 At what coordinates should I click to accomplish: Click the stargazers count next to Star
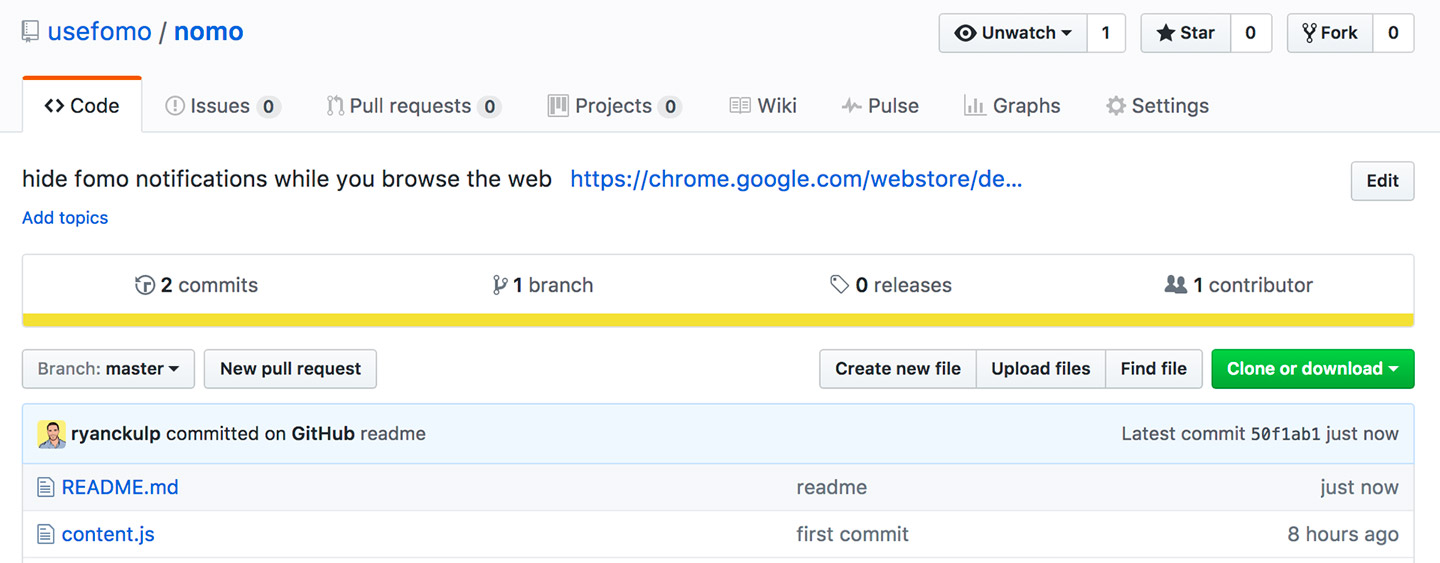coord(1250,33)
